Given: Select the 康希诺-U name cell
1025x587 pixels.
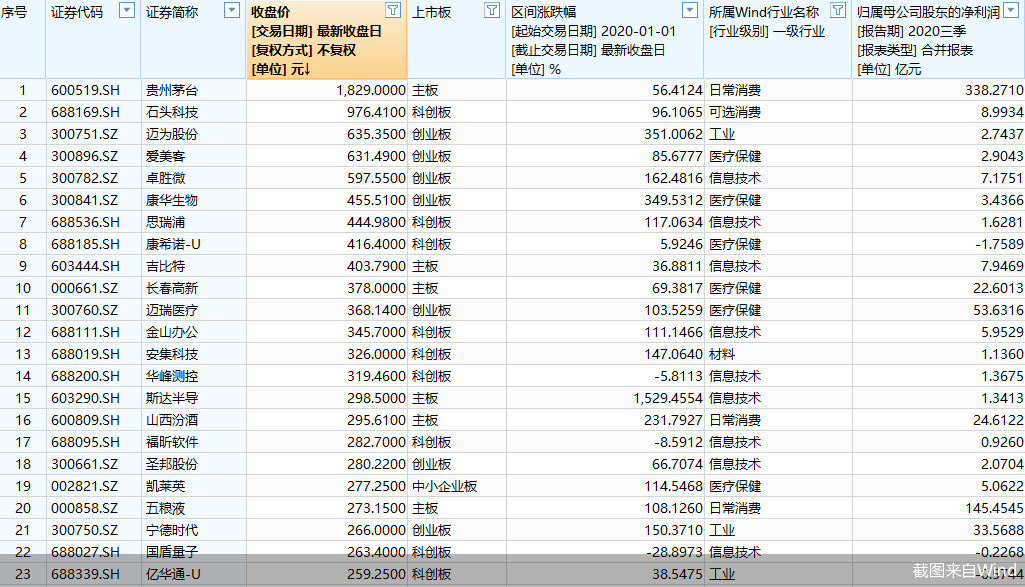Looking at the screenshot, I should (x=173, y=244).
